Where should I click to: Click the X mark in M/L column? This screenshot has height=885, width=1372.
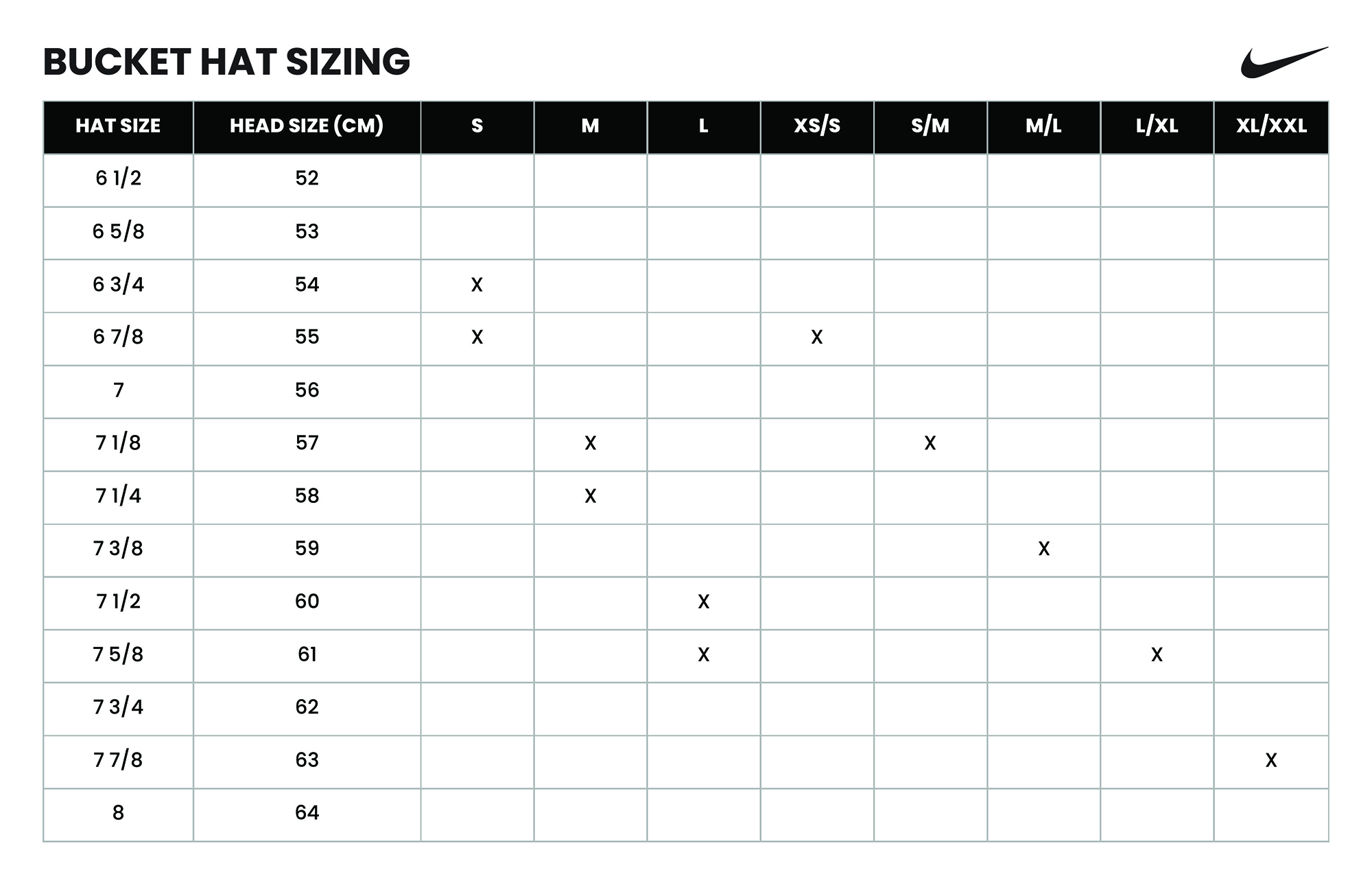pyautogui.click(x=1044, y=549)
